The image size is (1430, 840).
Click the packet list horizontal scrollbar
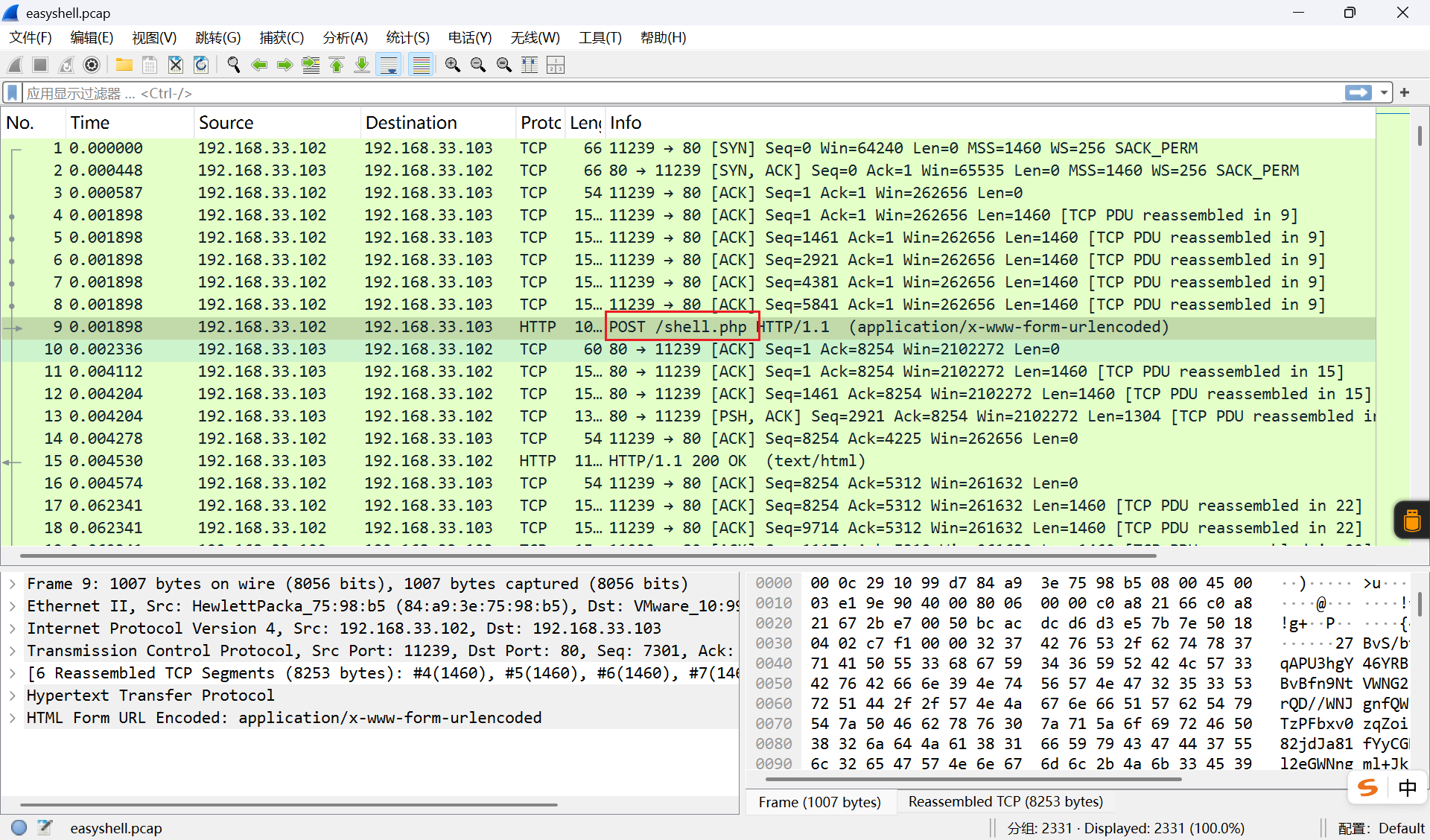click(588, 556)
